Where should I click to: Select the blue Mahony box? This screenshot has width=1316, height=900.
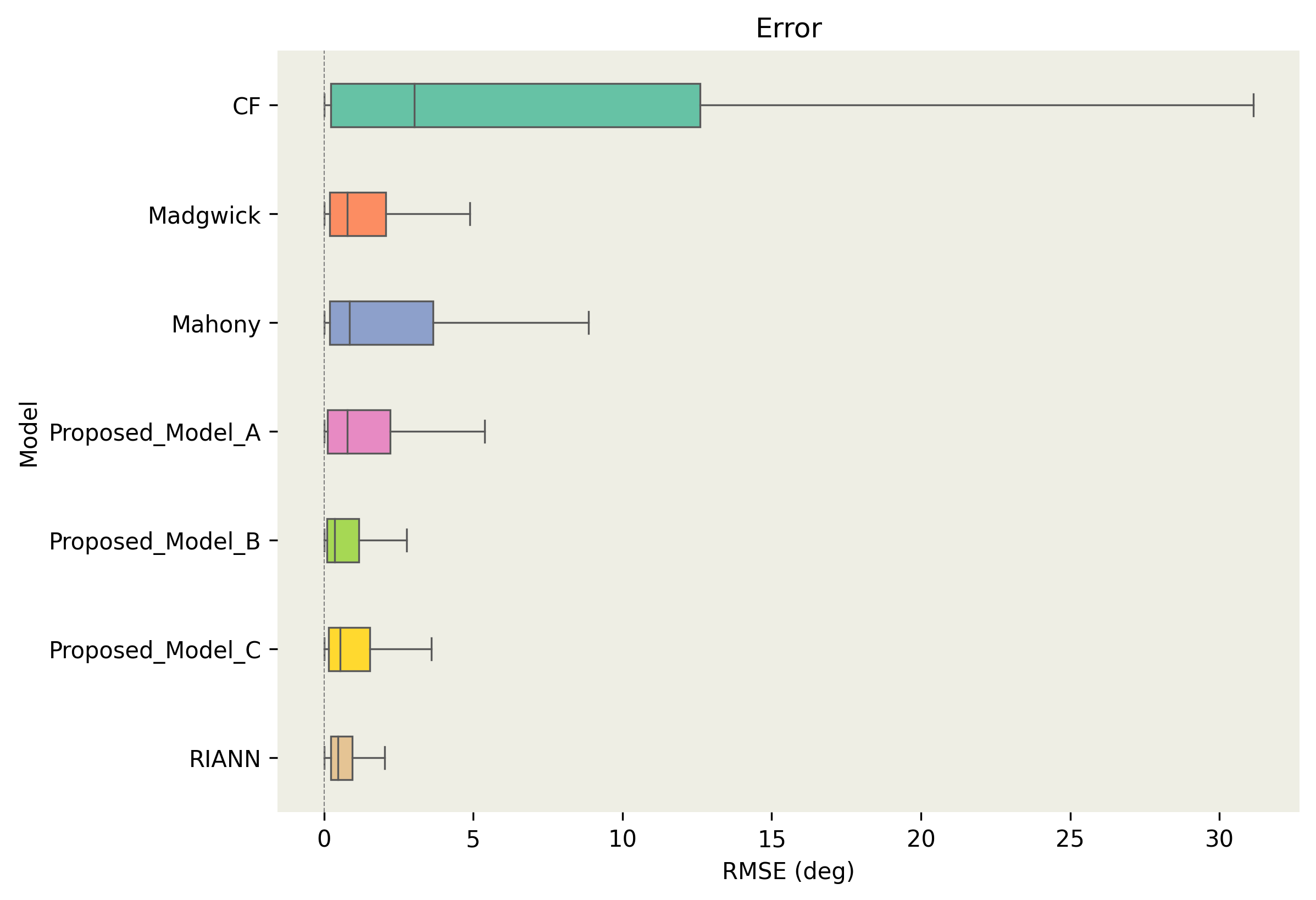pos(391,323)
